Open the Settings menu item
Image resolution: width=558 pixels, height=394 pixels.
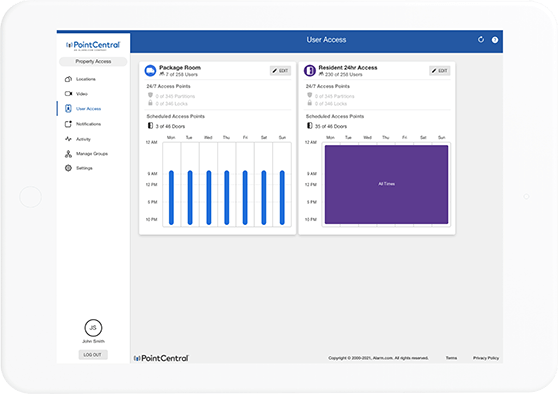click(84, 168)
